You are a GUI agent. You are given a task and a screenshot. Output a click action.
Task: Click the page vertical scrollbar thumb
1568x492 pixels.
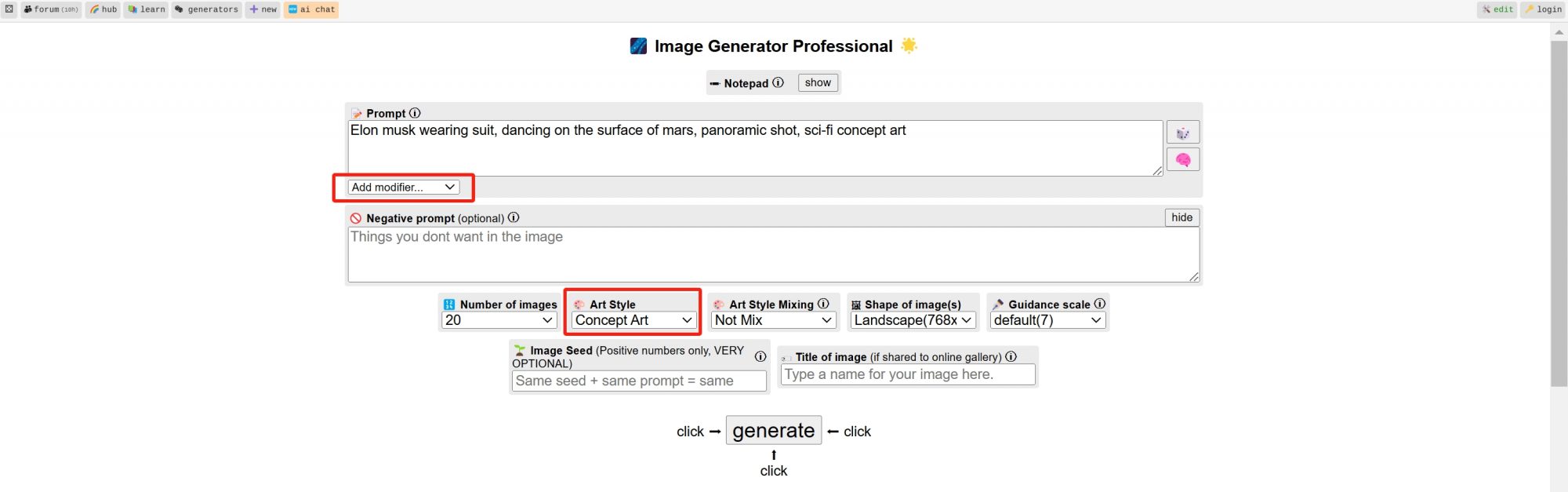point(1559,213)
